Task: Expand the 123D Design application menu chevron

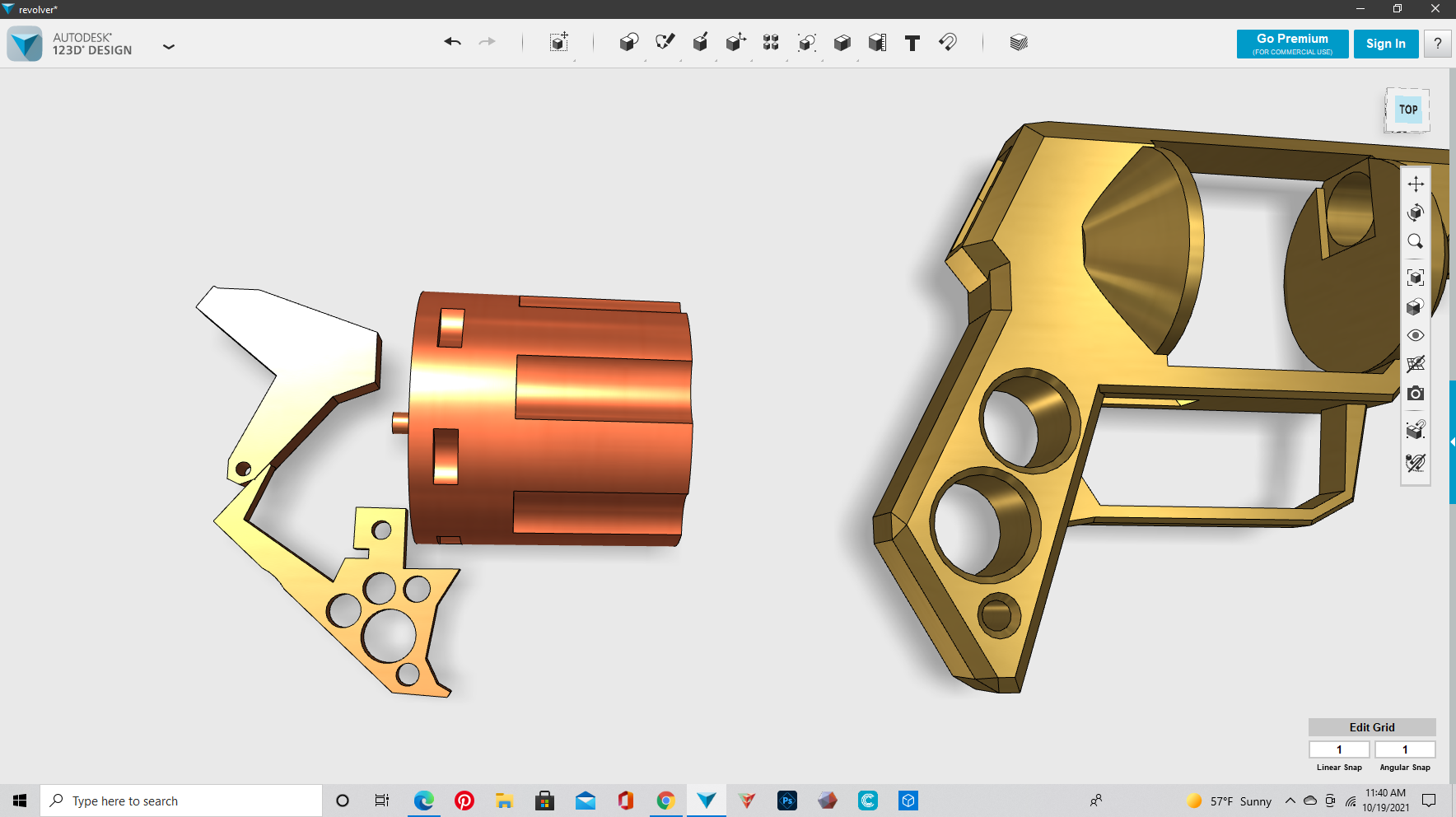Action: (x=169, y=47)
